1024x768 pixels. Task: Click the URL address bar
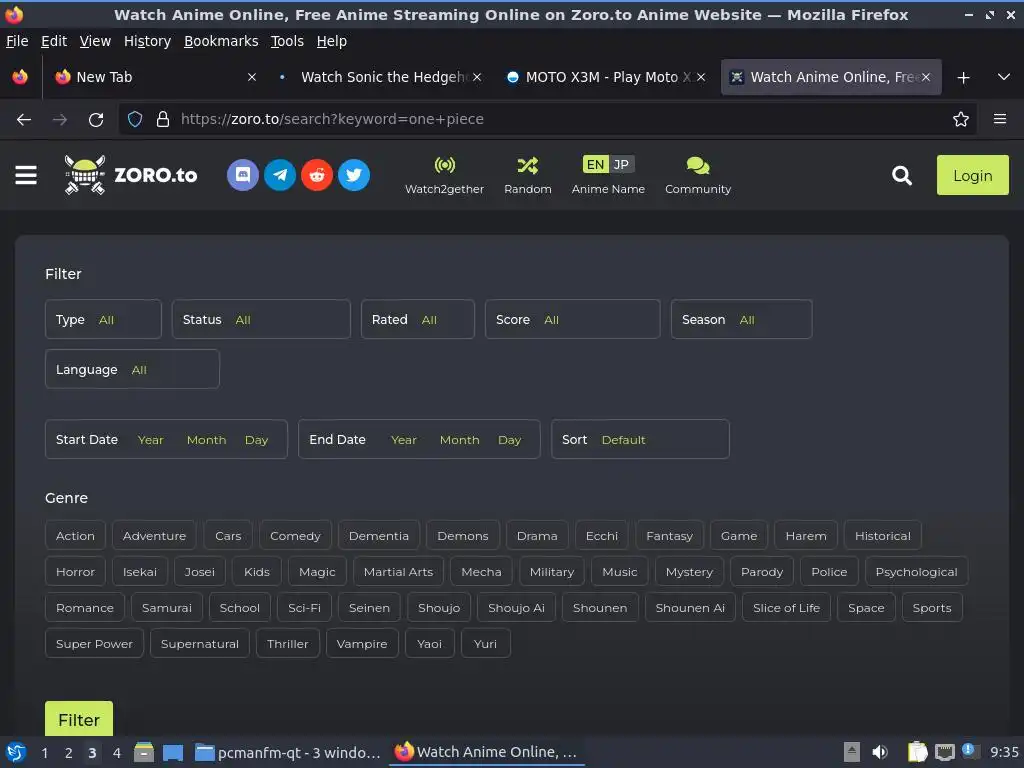click(x=549, y=119)
